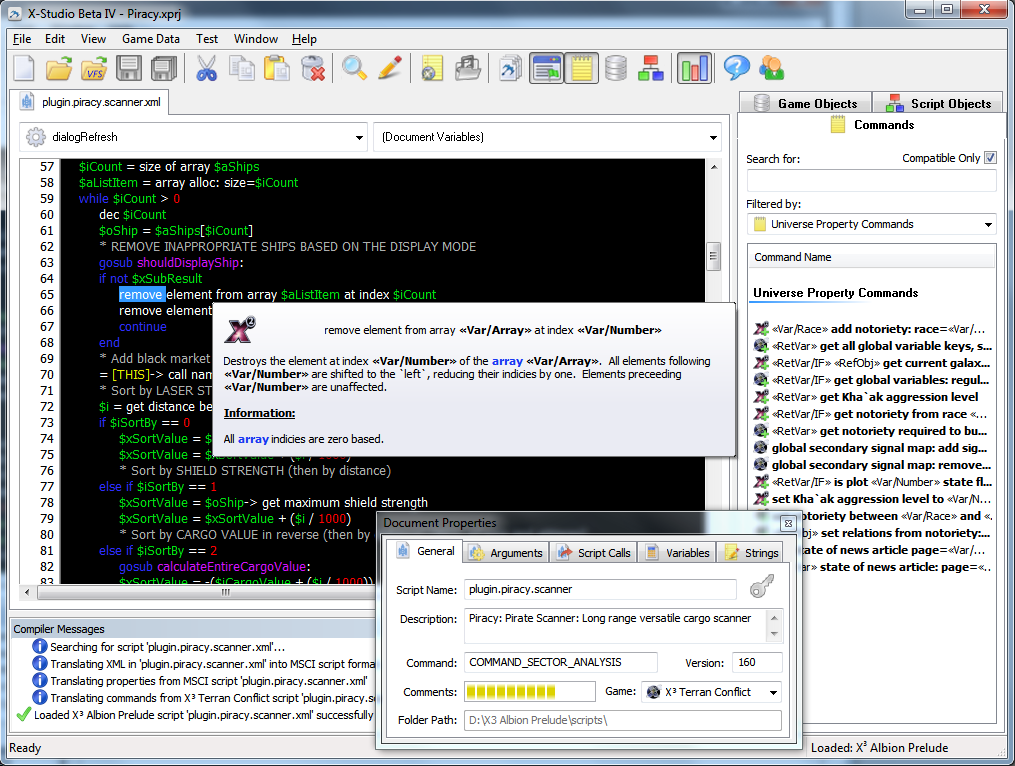Expand the Document Variables dropdown
The width and height of the screenshot is (1015, 766).
(712, 137)
